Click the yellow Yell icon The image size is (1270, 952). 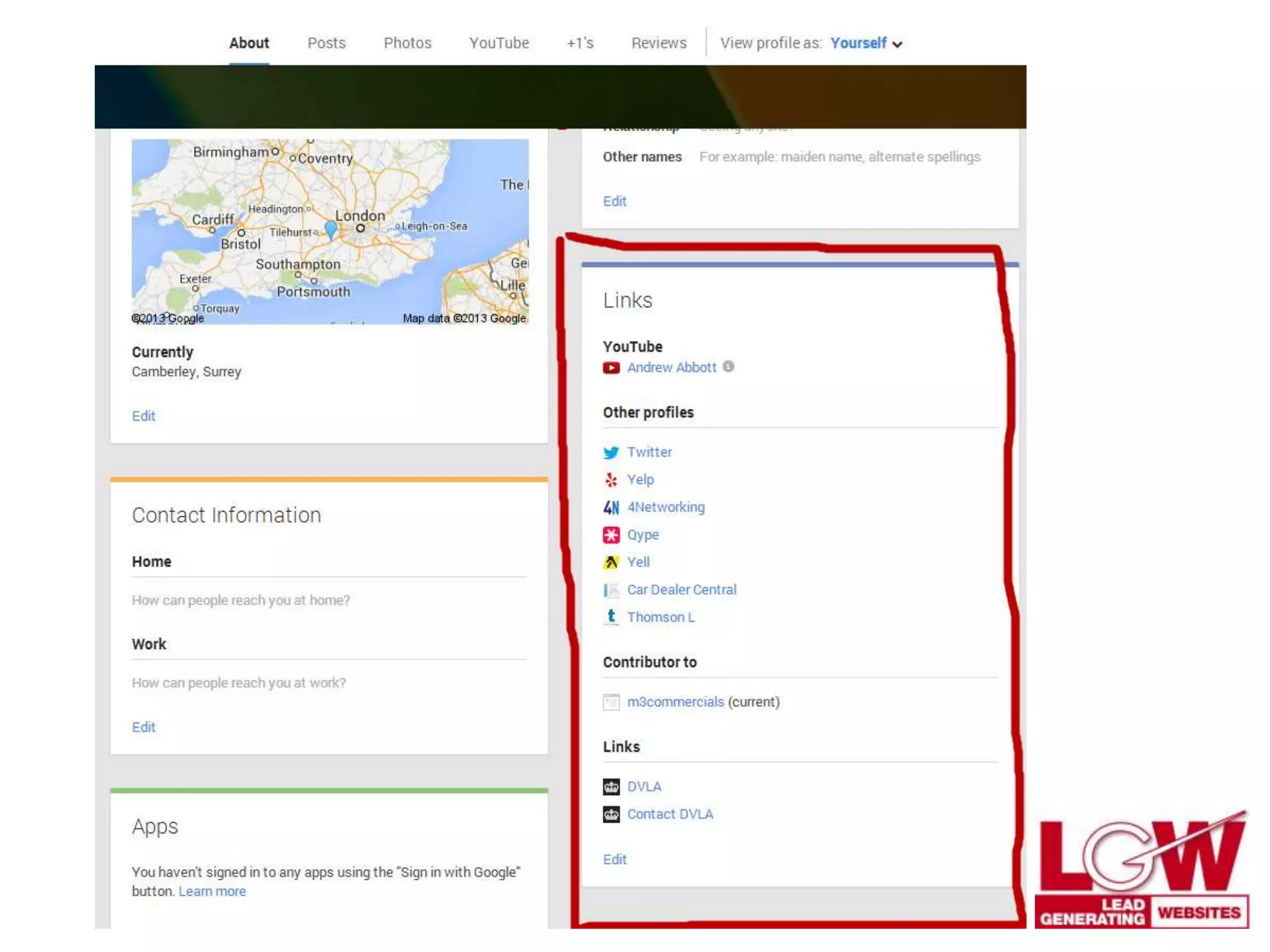click(611, 562)
